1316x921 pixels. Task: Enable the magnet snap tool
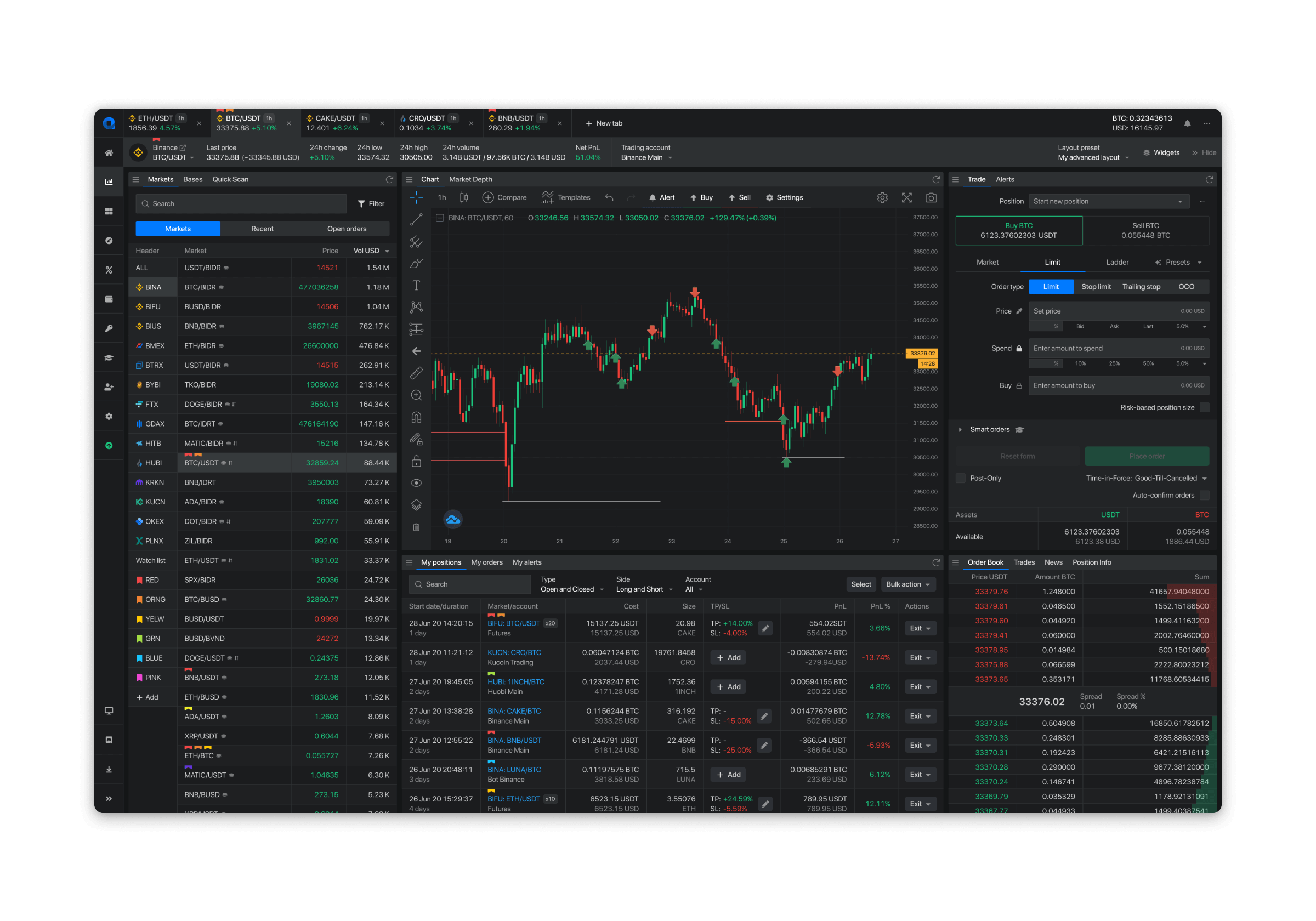(x=417, y=417)
